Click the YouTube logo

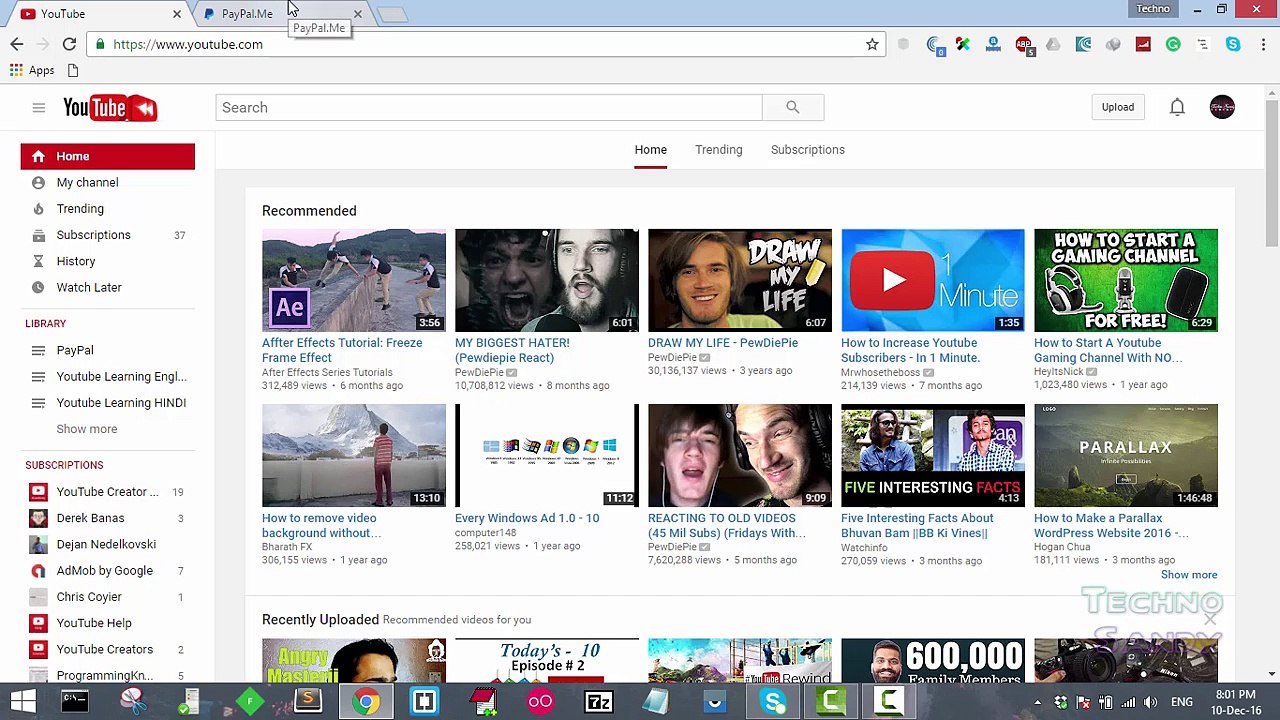tap(110, 108)
